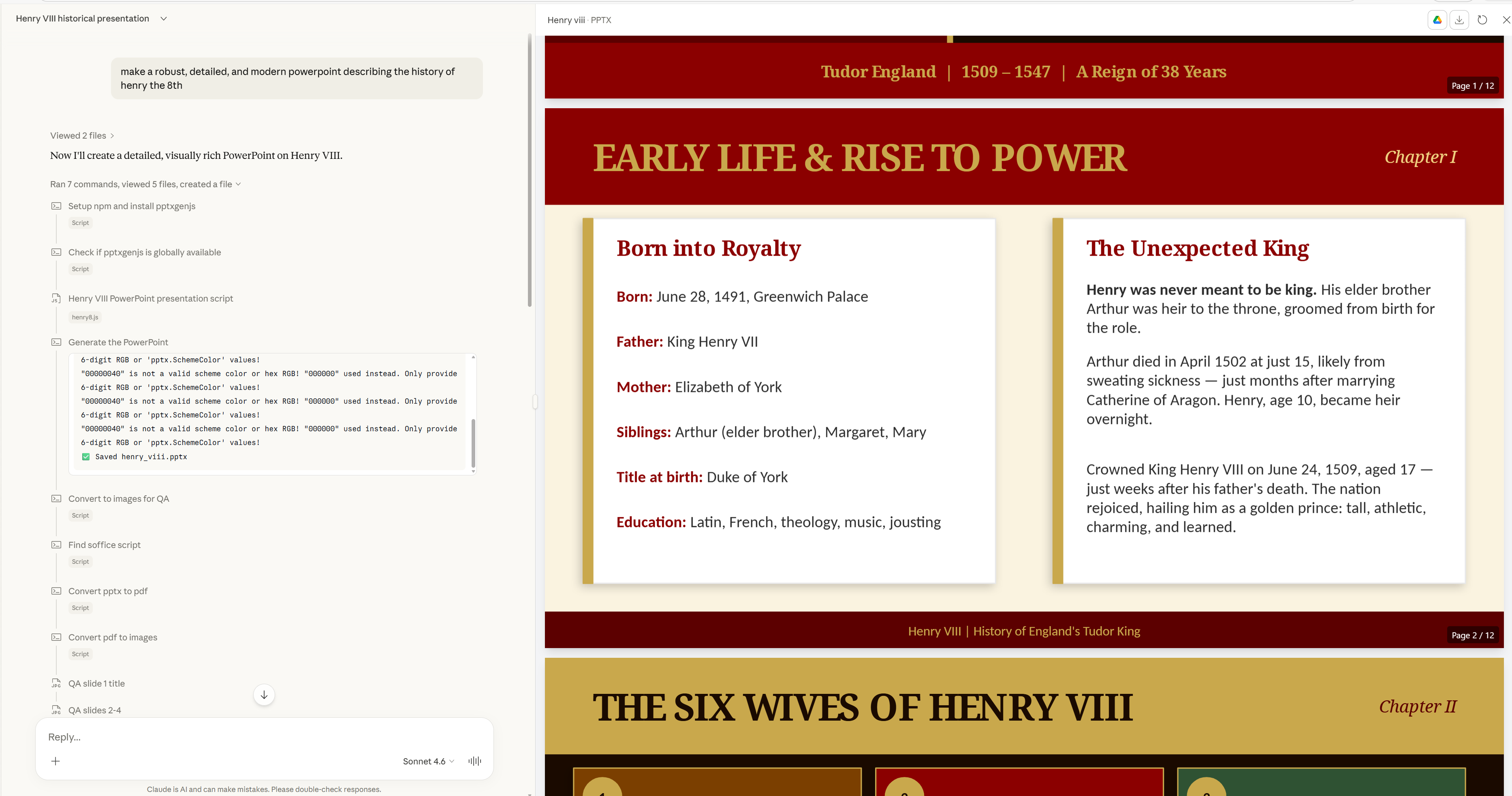Open the Sonnet 4.6 model selector
The height and width of the screenshot is (796, 1512).
(428, 761)
